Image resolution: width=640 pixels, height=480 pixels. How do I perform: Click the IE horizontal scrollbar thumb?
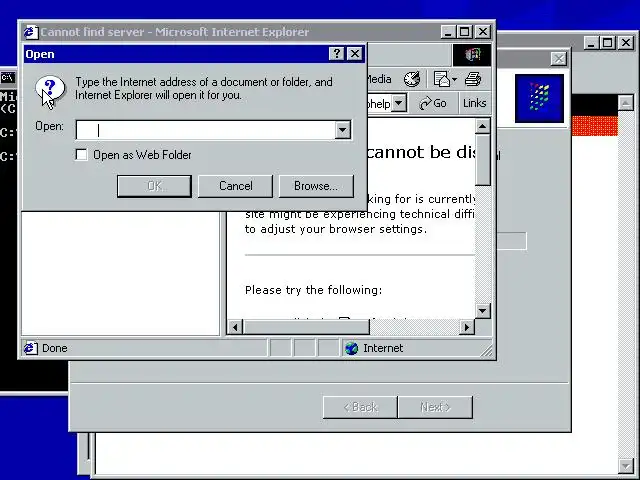tap(306, 327)
